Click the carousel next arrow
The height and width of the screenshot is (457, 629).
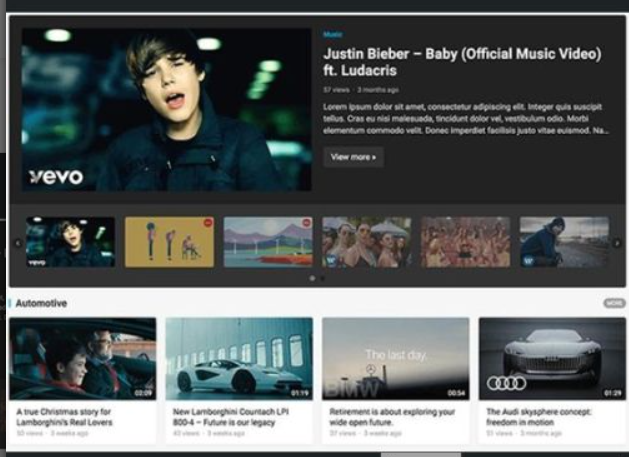(x=617, y=243)
